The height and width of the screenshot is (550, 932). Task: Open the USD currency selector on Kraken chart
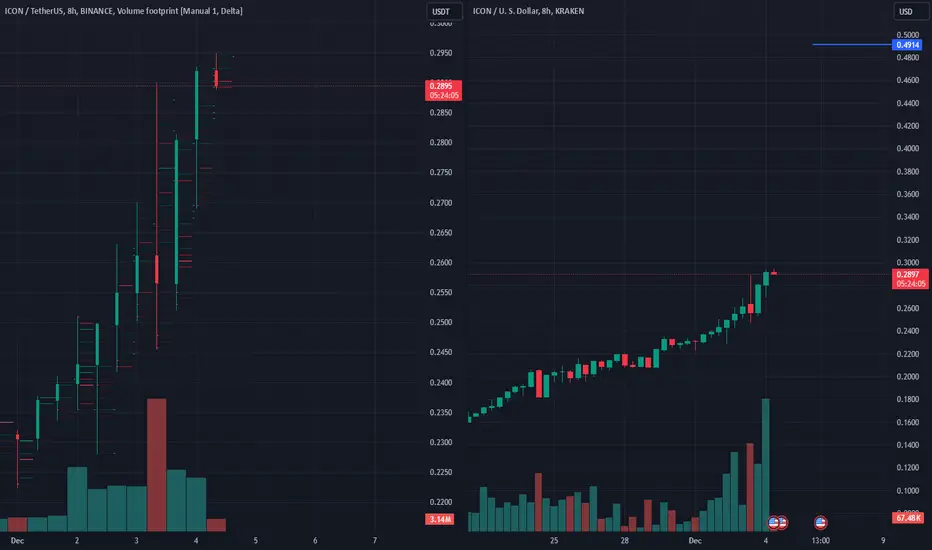(x=908, y=11)
